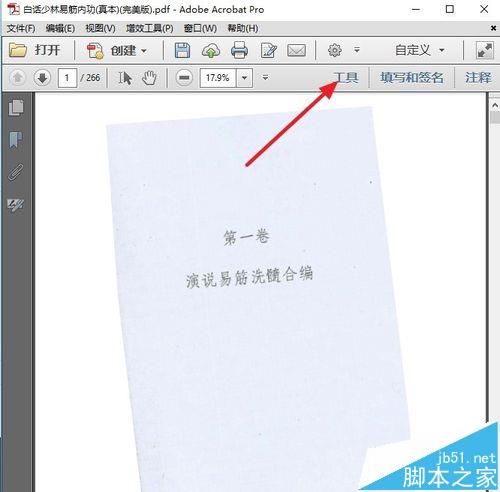Image resolution: width=500 pixels, height=492 pixels.
Task: Expand the small arrow after the zoom box
Action: 265,78
